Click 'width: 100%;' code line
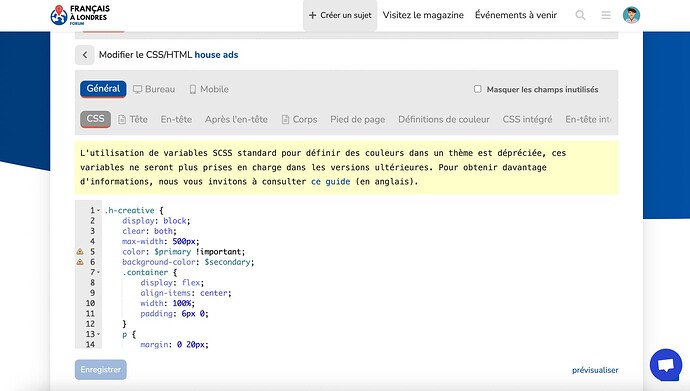The width and height of the screenshot is (690, 391). point(167,303)
